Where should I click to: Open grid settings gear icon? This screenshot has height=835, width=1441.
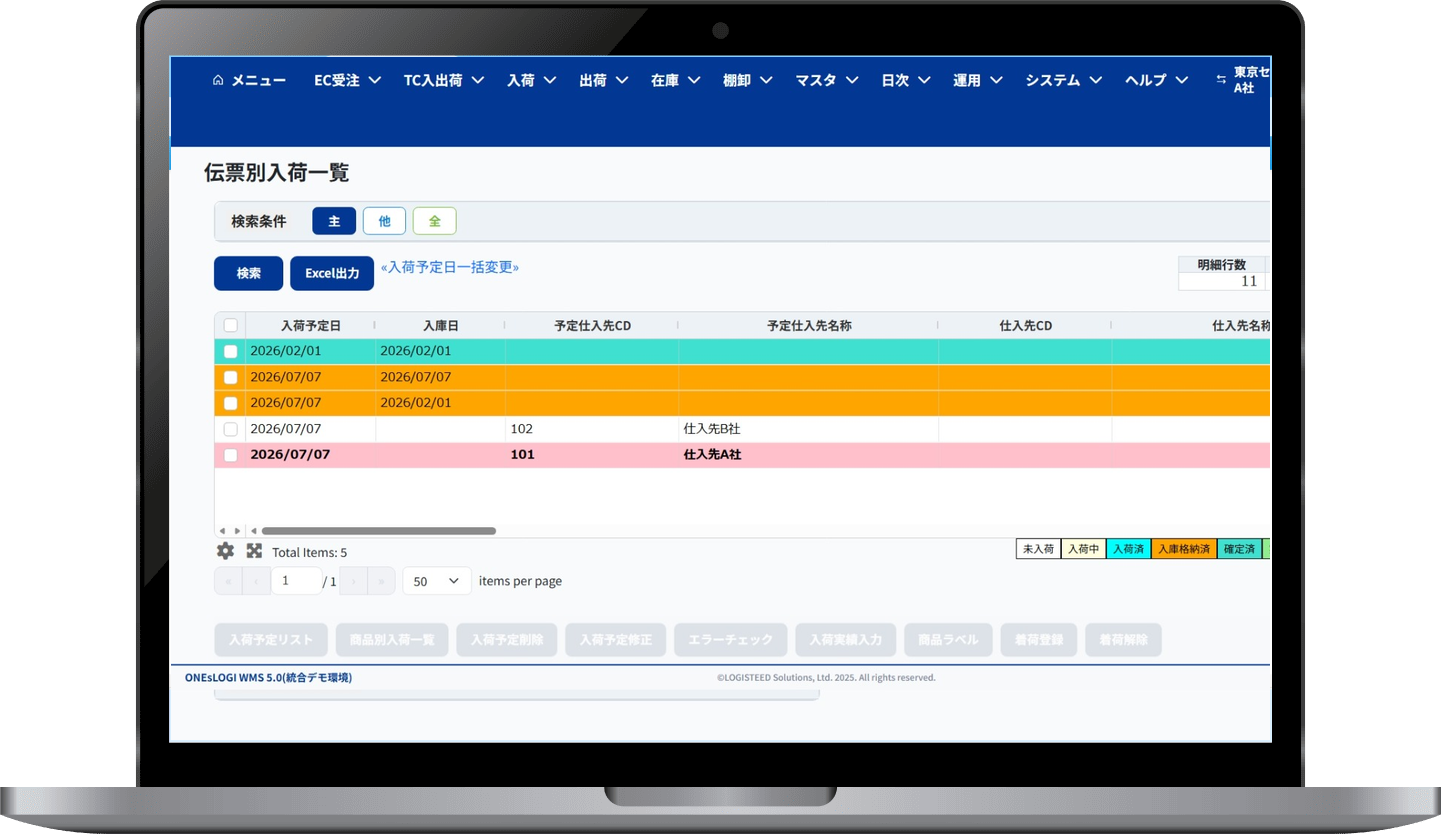[225, 551]
